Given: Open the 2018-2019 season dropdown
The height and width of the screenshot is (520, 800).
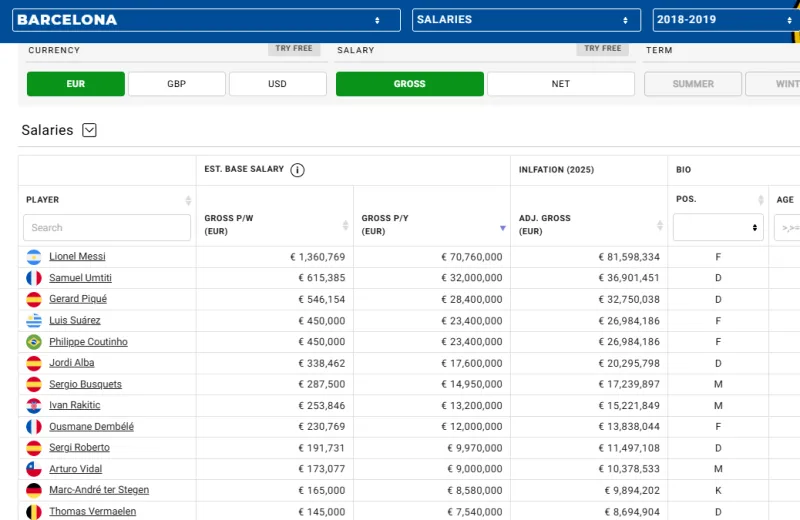Looking at the screenshot, I should 726,20.
